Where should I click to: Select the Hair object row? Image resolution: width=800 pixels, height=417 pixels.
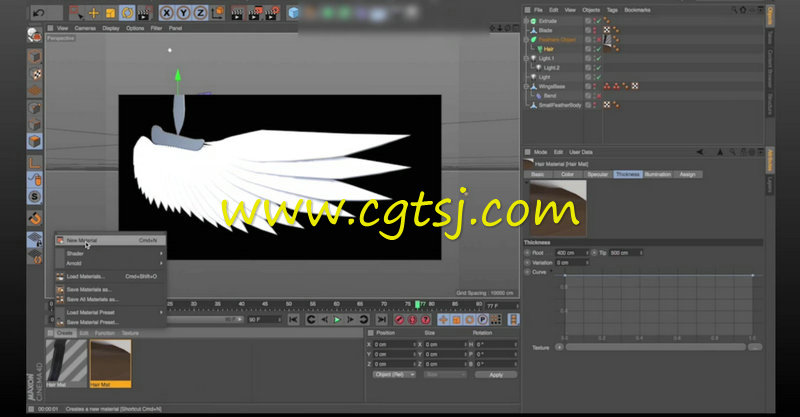[548, 49]
